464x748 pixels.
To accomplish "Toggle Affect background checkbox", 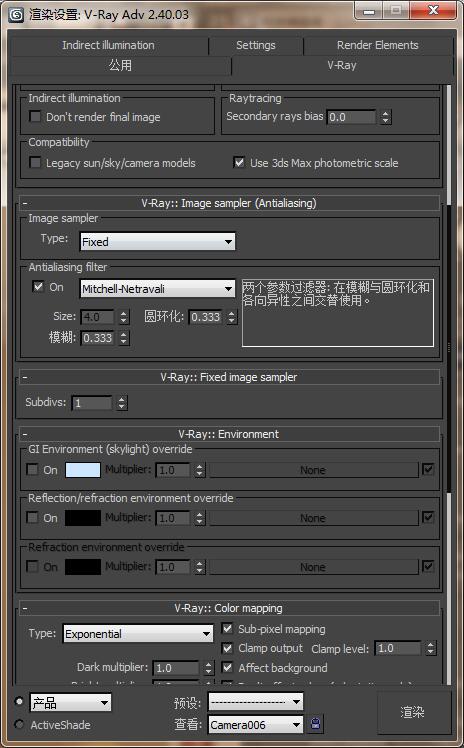I will click(x=227, y=667).
